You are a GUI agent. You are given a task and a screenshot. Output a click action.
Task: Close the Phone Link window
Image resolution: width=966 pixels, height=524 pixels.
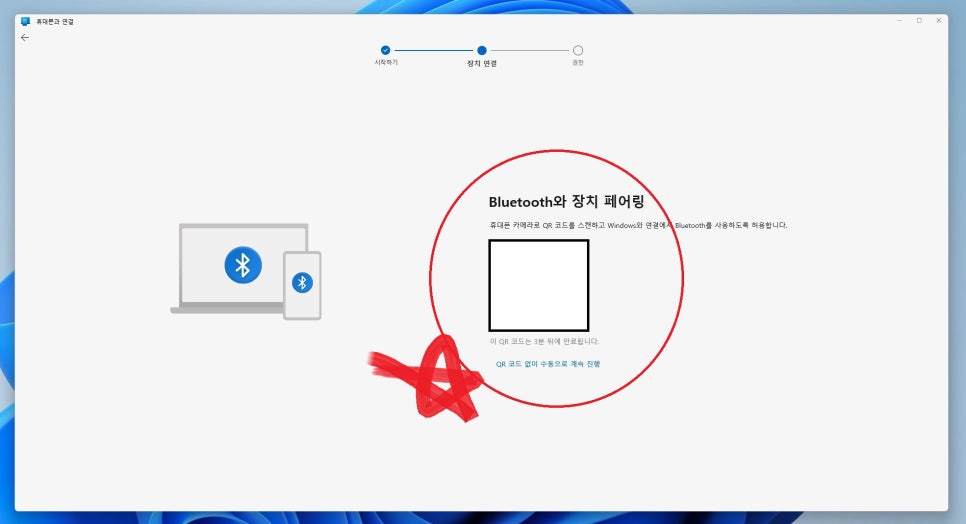tap(939, 20)
